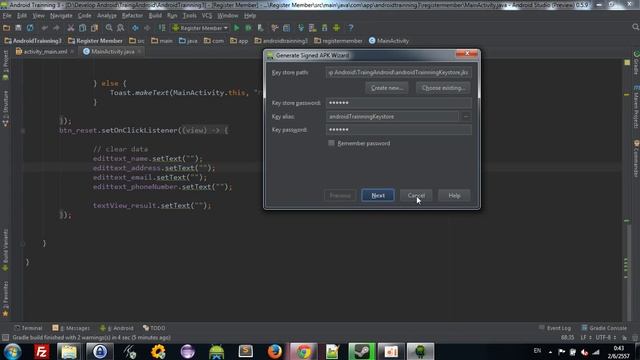Screen dimensions: 640x360
Task: Switch to the activity_main.xml tab
Action: (x=45, y=52)
